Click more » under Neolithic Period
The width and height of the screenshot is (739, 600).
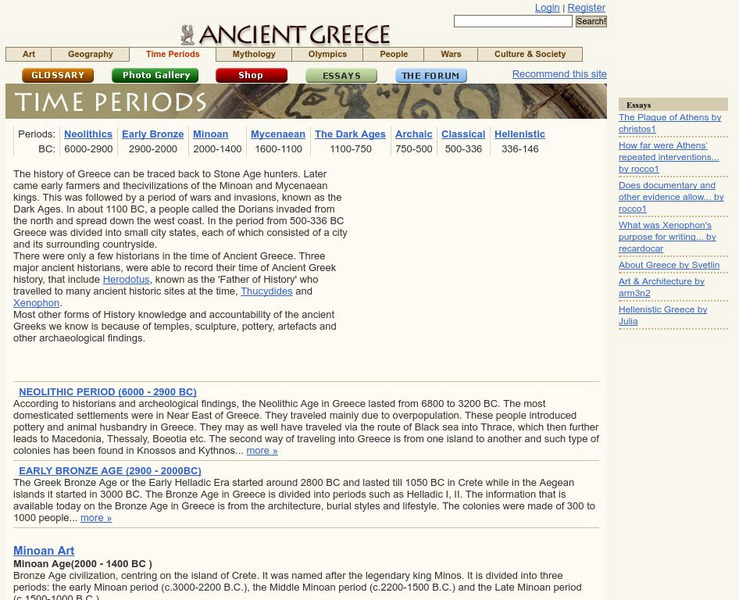coord(262,451)
